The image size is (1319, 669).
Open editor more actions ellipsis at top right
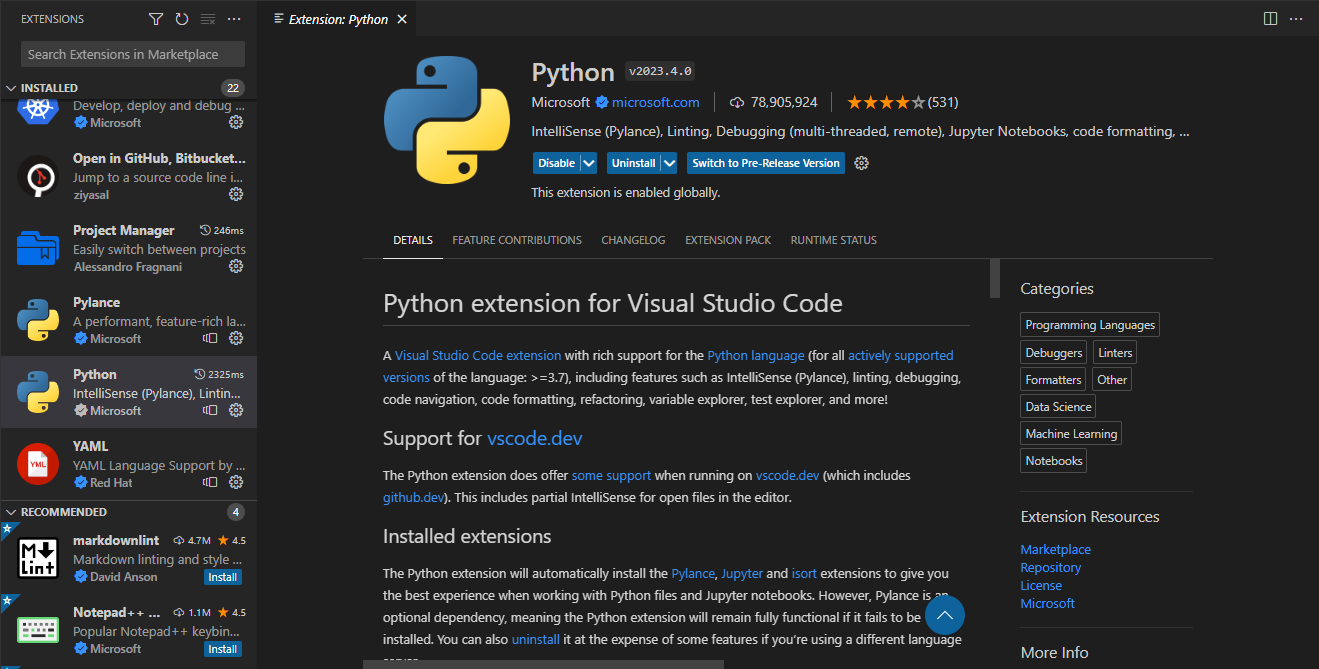pyautogui.click(x=1297, y=19)
